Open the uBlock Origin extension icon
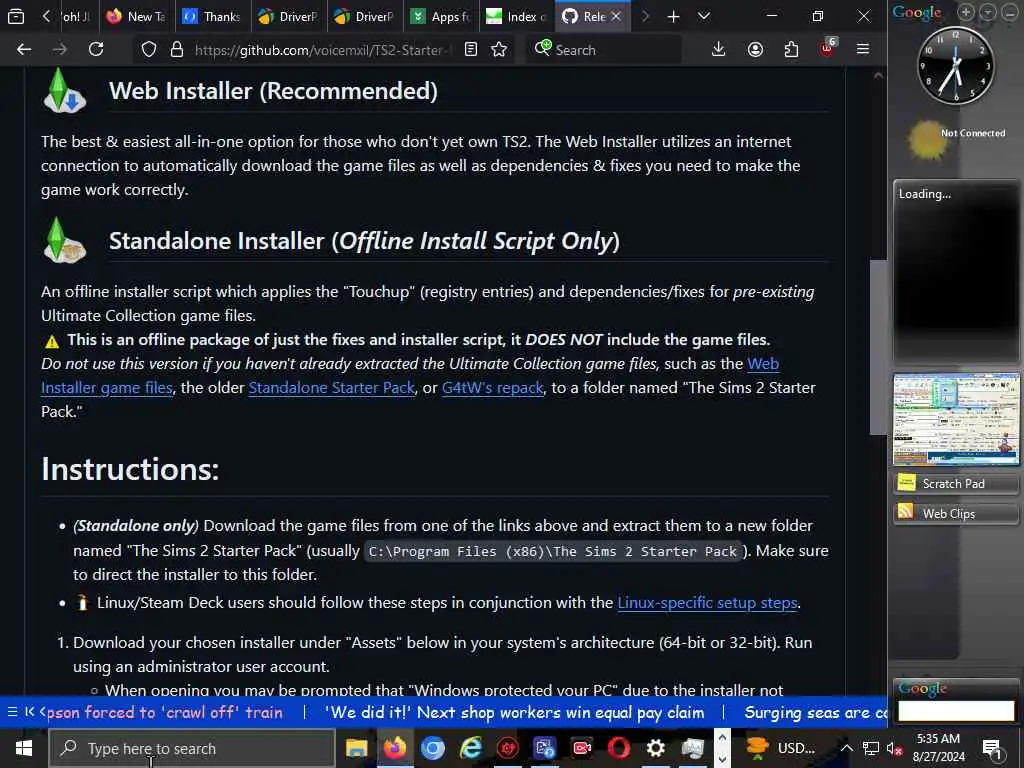 pyautogui.click(x=827, y=48)
